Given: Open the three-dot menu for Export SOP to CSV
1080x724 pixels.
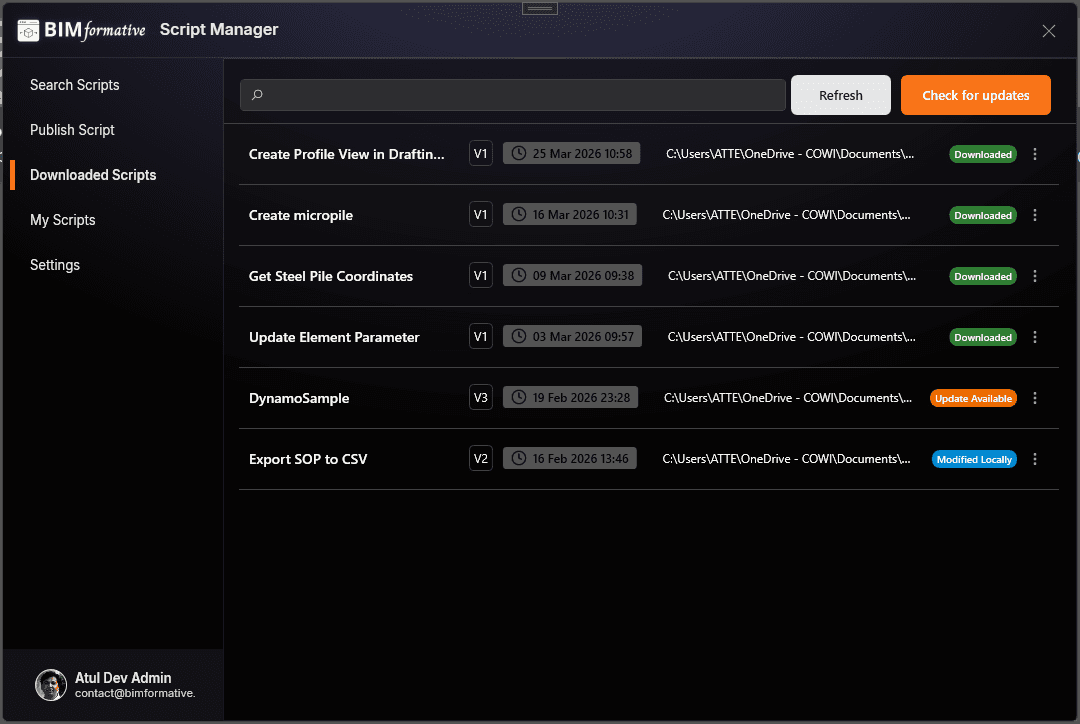Looking at the screenshot, I should [x=1035, y=459].
